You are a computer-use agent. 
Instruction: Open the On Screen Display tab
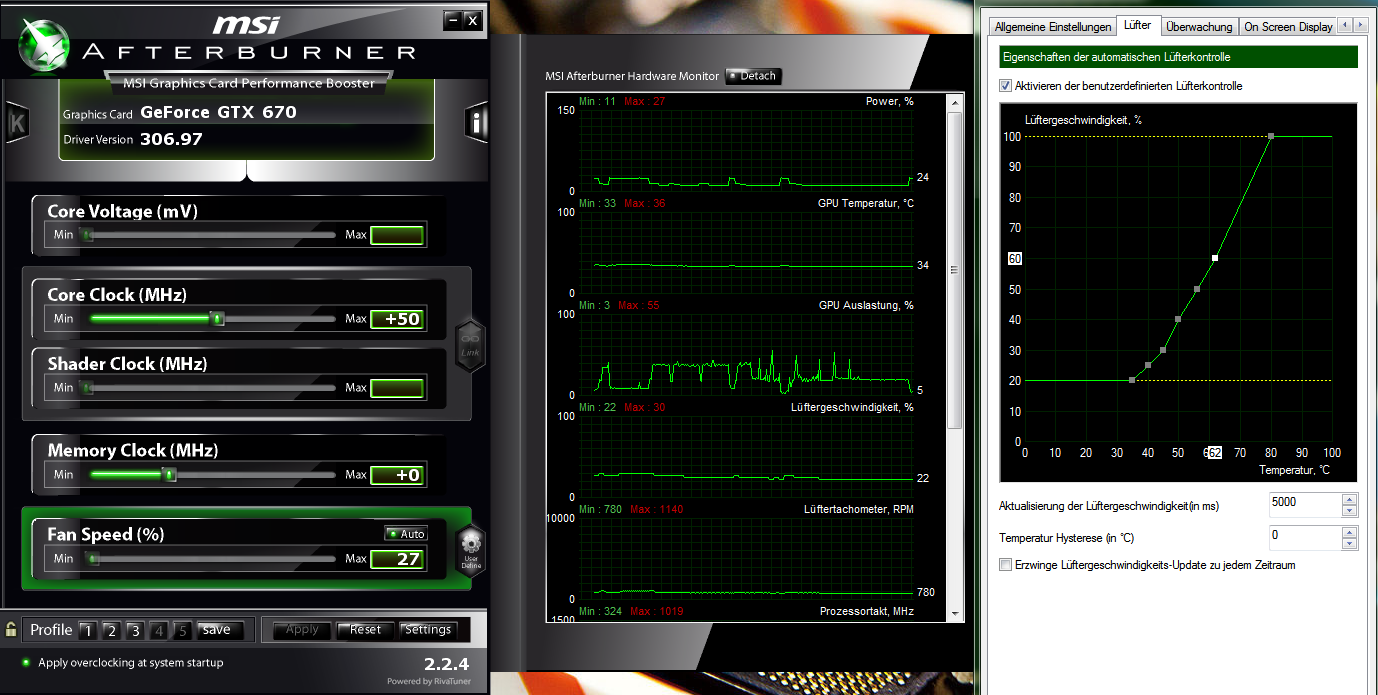point(1288,27)
